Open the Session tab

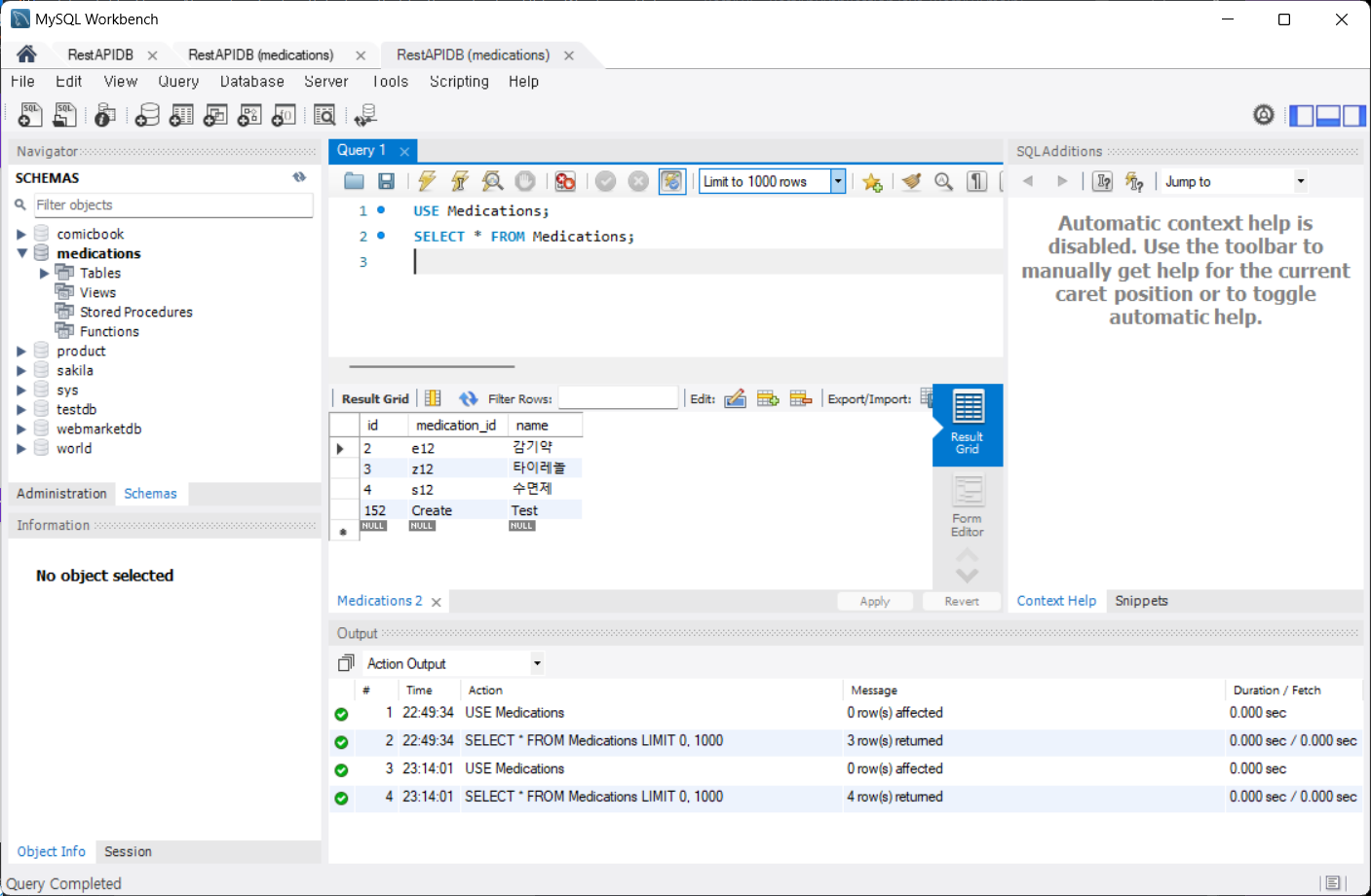tap(128, 851)
